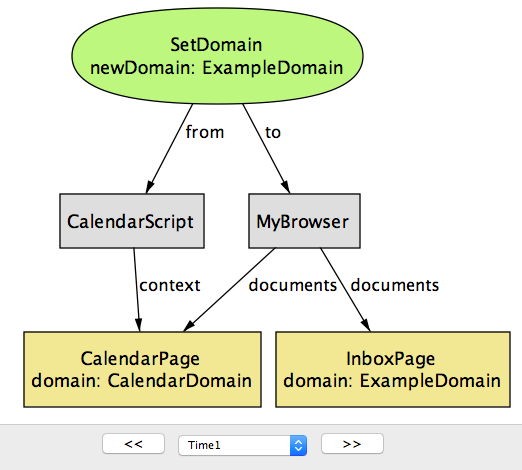Image resolution: width=522 pixels, height=470 pixels.
Task: Click the left 'documents' edge label
Action: [x=293, y=285]
